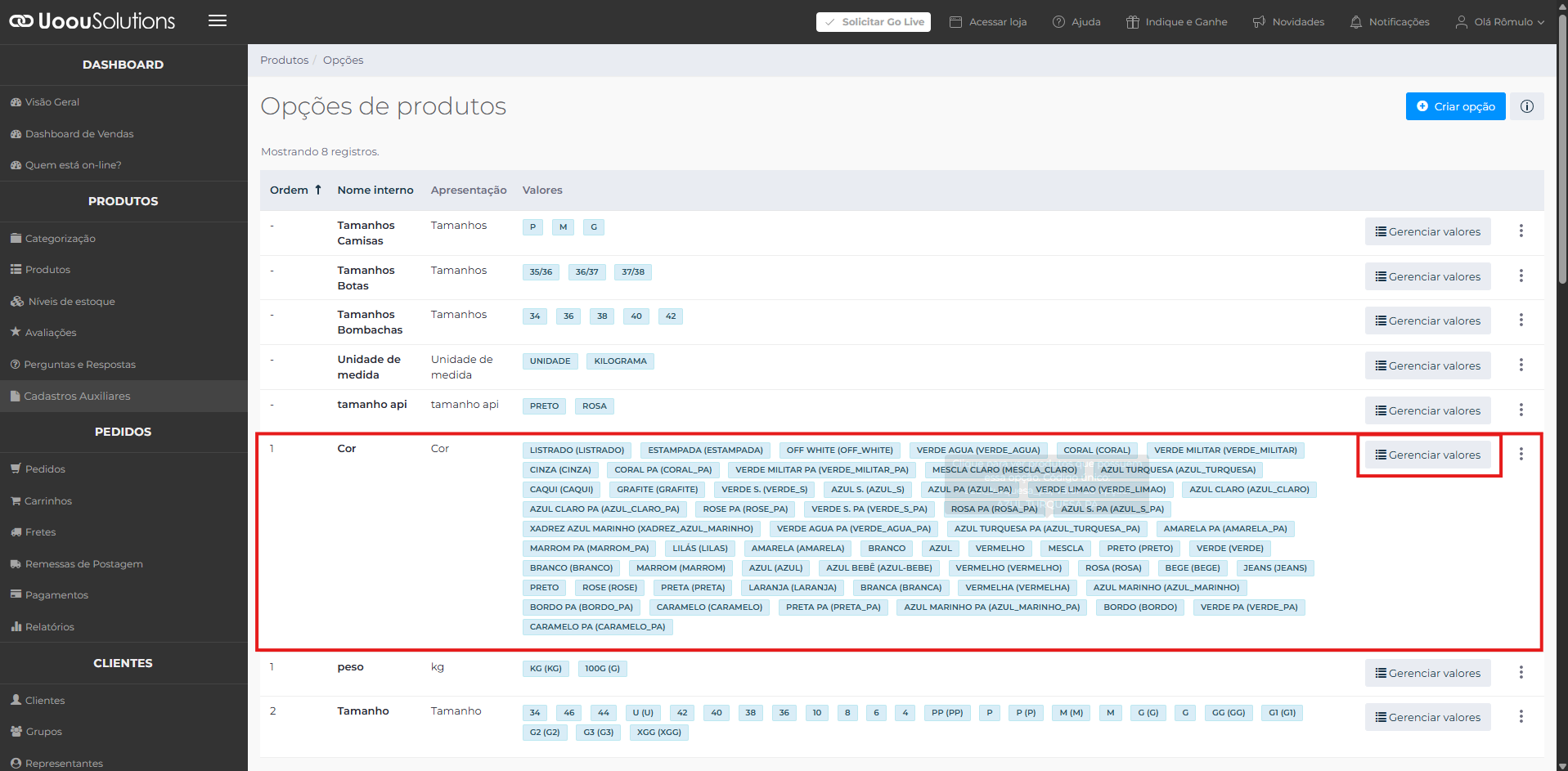Click the Novidades megaphone icon

[x=1259, y=22]
